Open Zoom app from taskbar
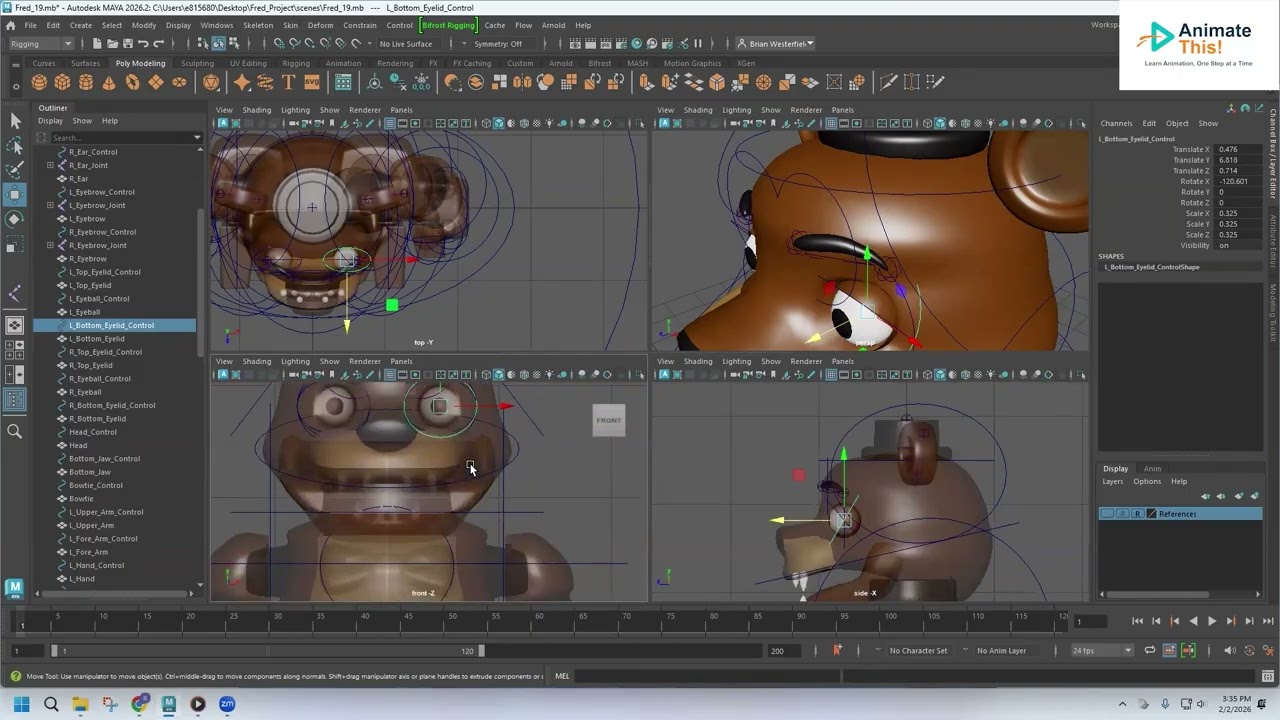Image resolution: width=1280 pixels, height=720 pixels. click(x=227, y=704)
